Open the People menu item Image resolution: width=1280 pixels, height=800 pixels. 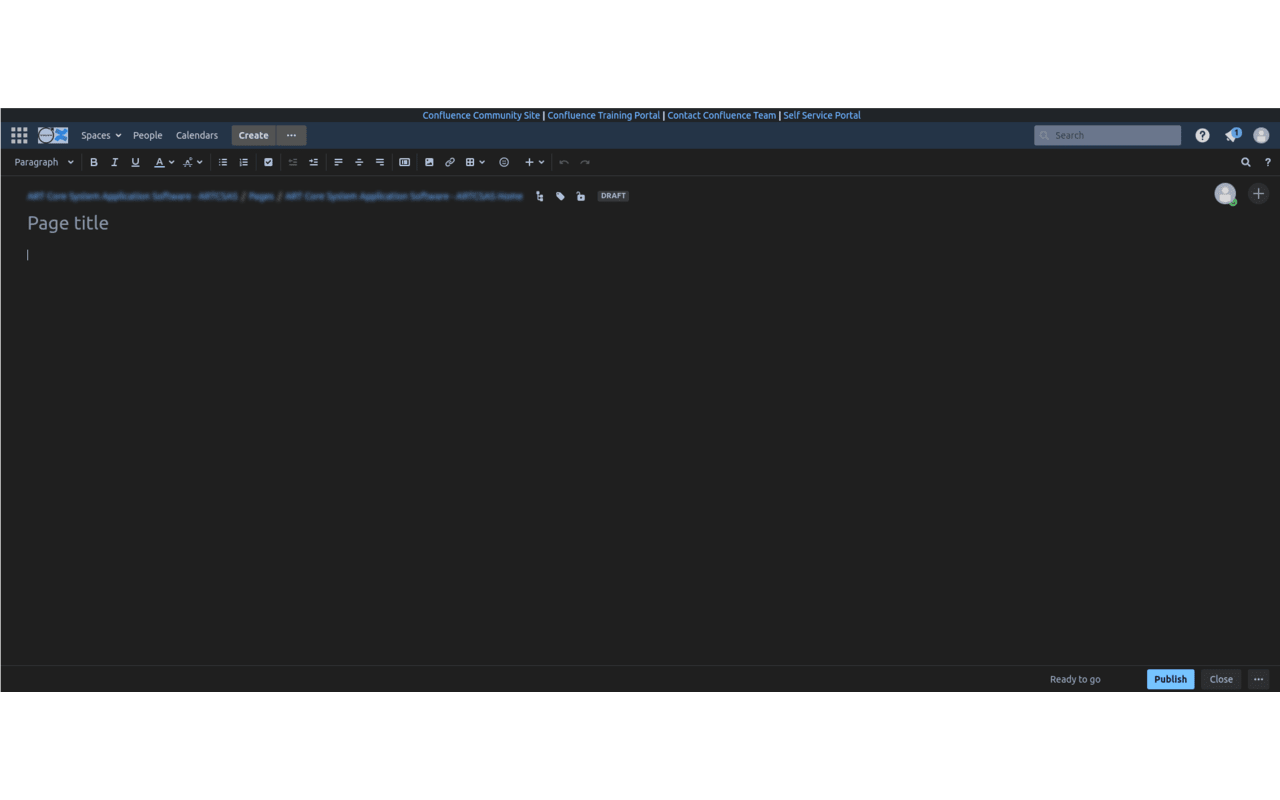[x=147, y=135]
